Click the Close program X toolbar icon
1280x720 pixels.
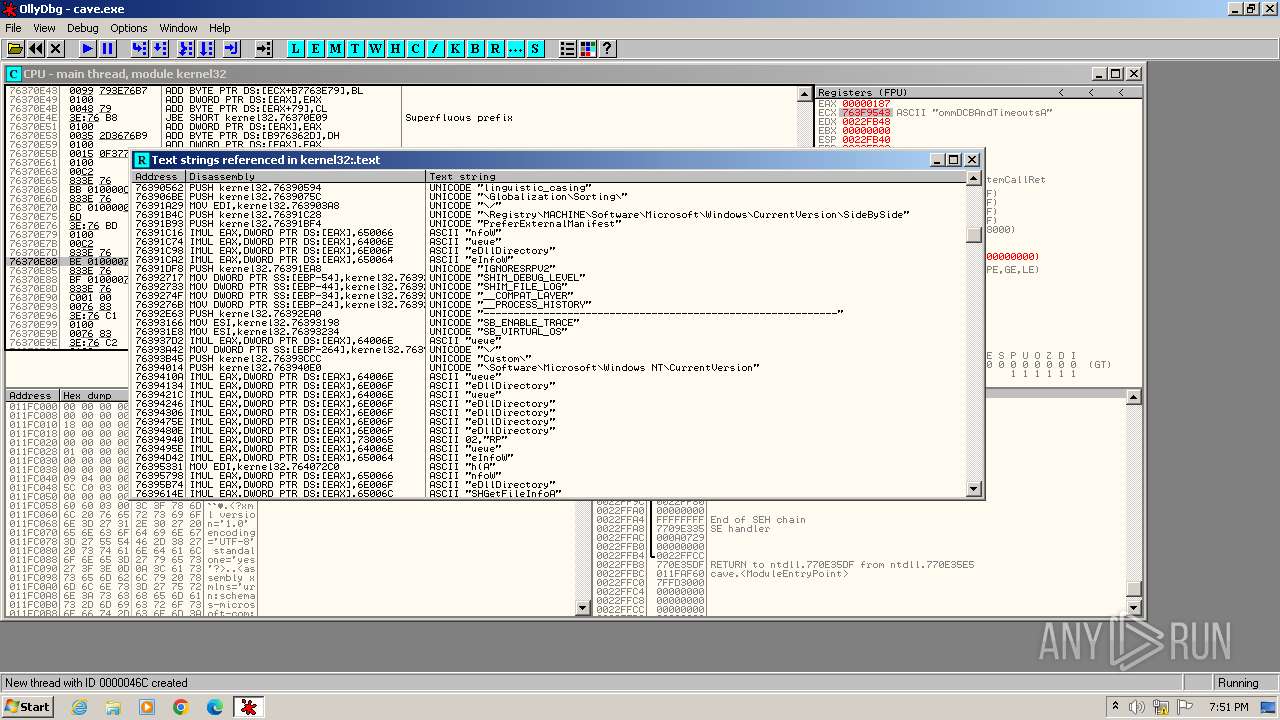(x=56, y=48)
